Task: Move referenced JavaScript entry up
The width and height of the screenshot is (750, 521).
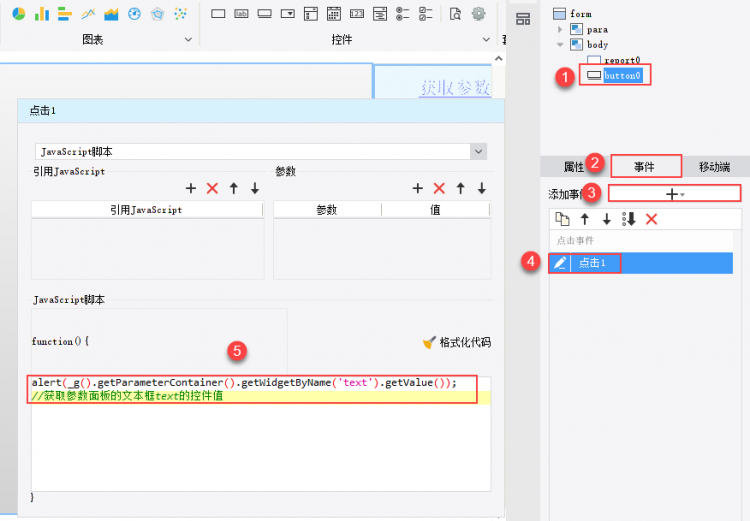Action: 233,188
